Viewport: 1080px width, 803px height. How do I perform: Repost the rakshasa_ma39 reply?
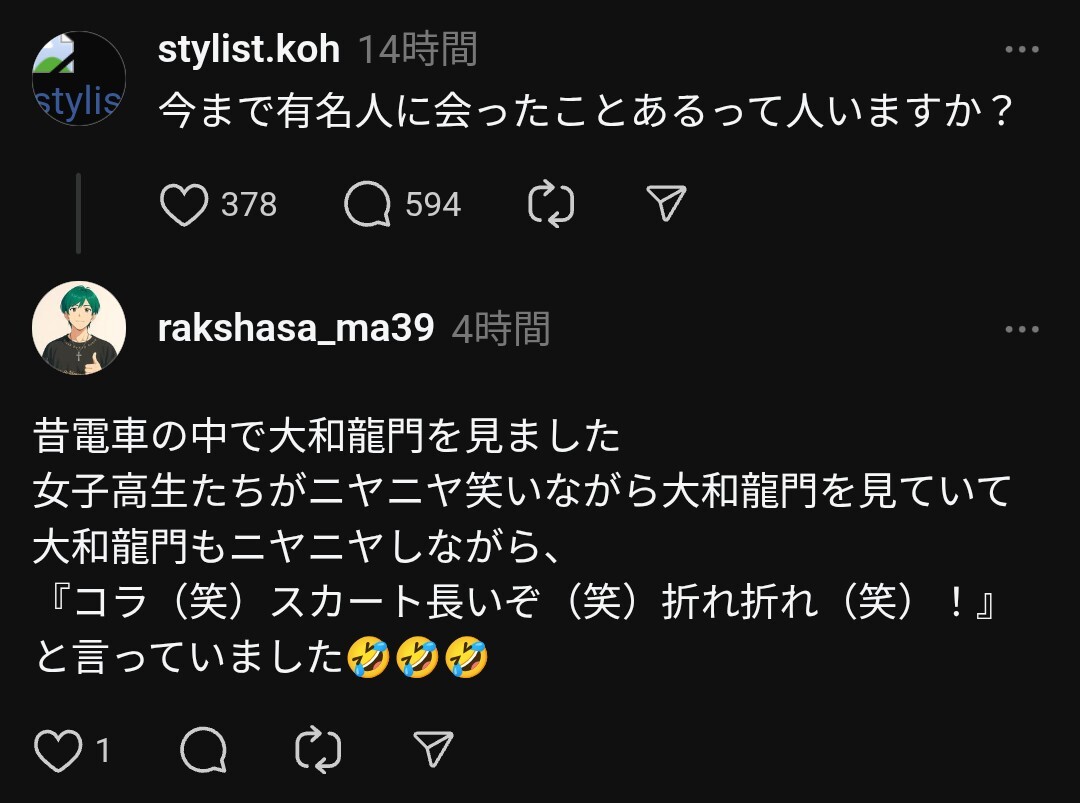(x=319, y=749)
